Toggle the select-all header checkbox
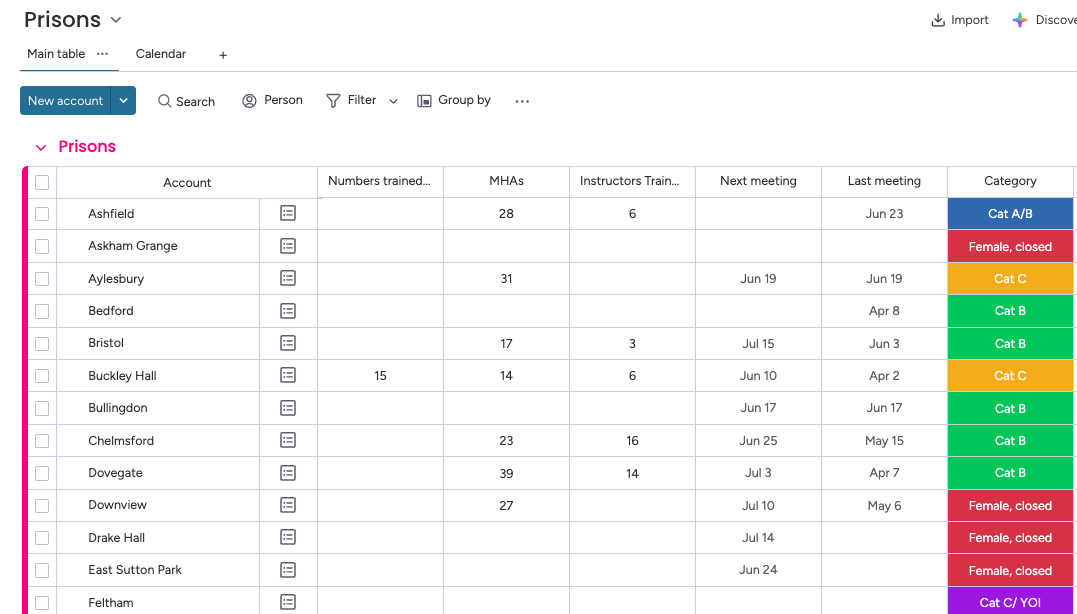This screenshot has height=614, width=1077. (x=42, y=182)
